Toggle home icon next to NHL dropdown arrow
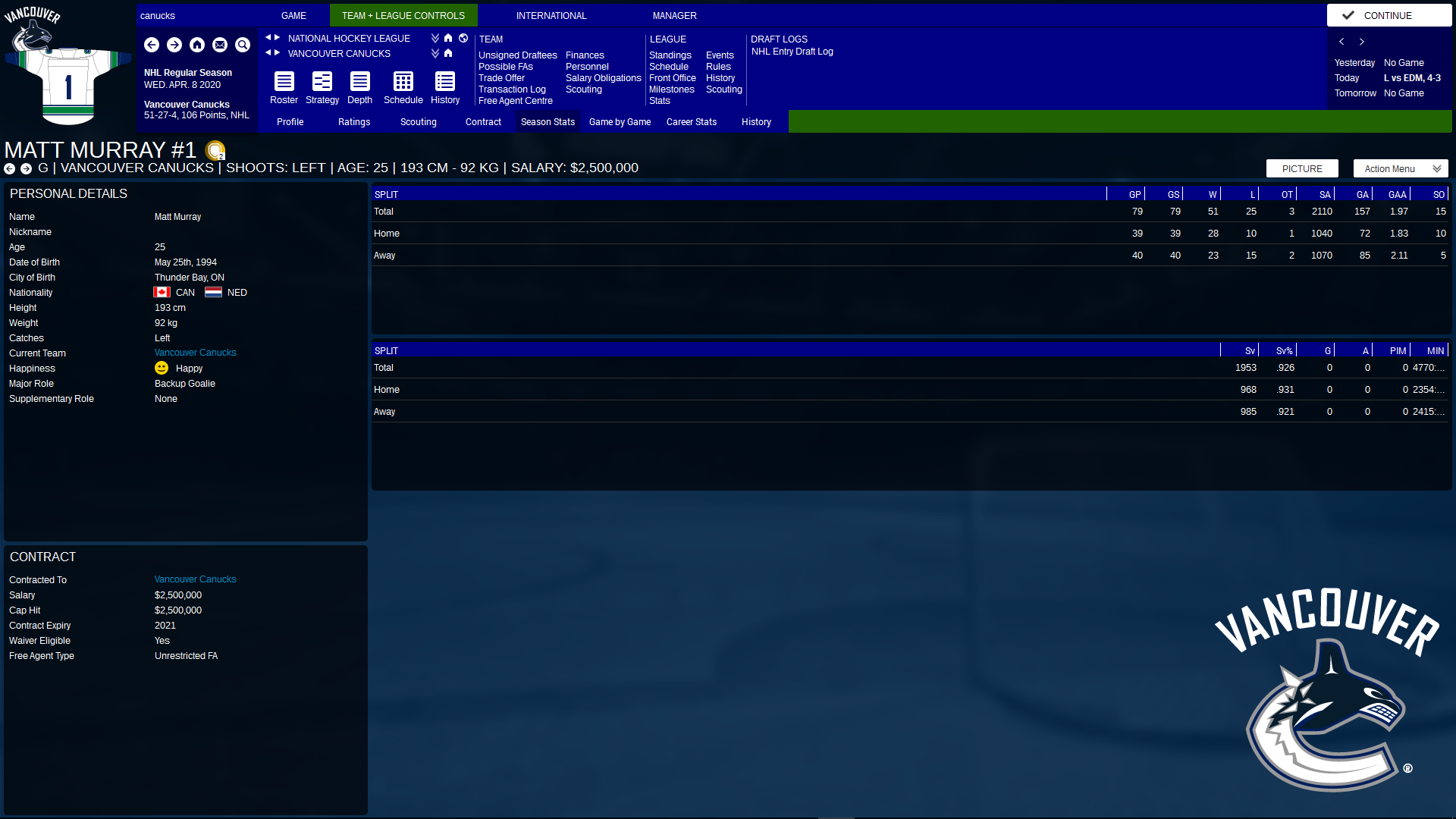1456x819 pixels. coord(448,38)
